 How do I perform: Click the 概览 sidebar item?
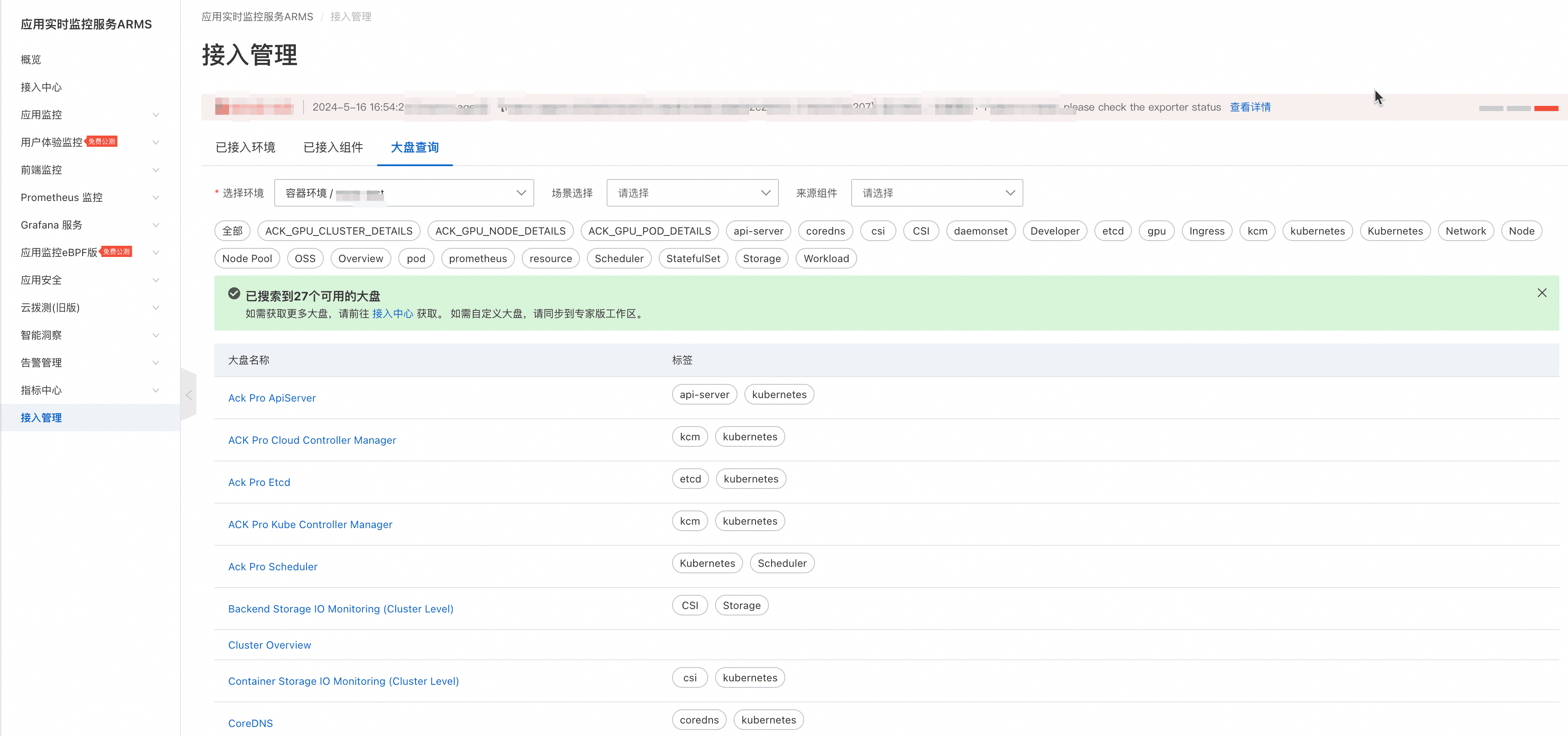[31, 60]
